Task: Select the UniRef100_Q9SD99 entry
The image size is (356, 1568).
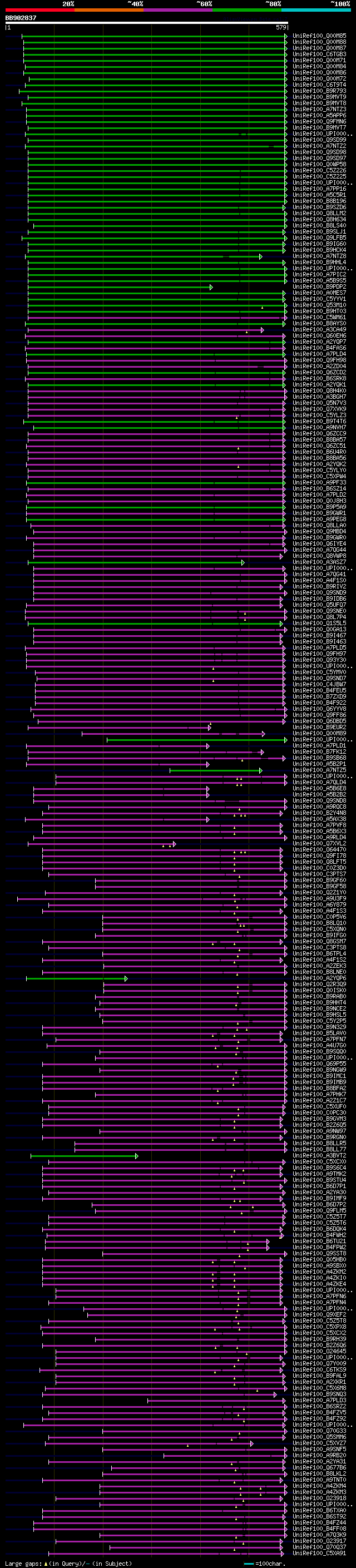Action: pyautogui.click(x=319, y=140)
